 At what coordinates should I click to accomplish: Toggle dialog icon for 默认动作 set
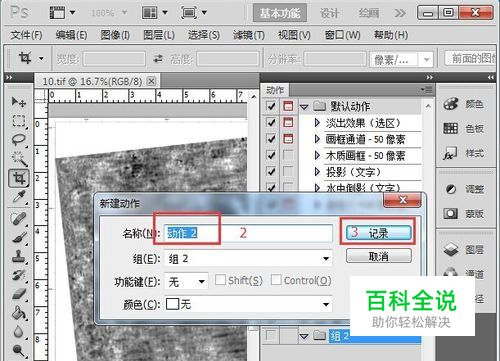pyautogui.click(x=288, y=106)
